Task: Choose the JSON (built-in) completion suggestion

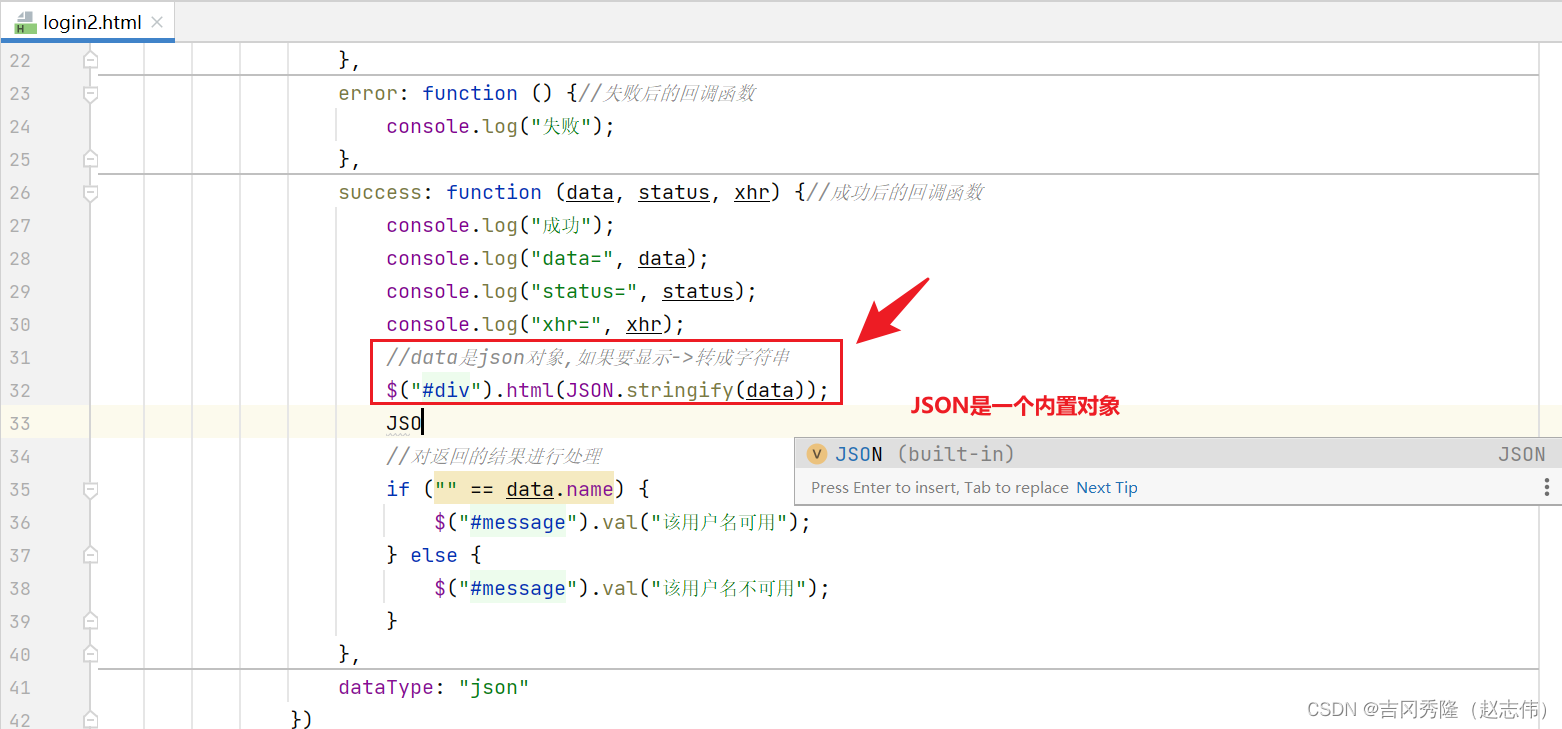Action: [x=1178, y=455]
